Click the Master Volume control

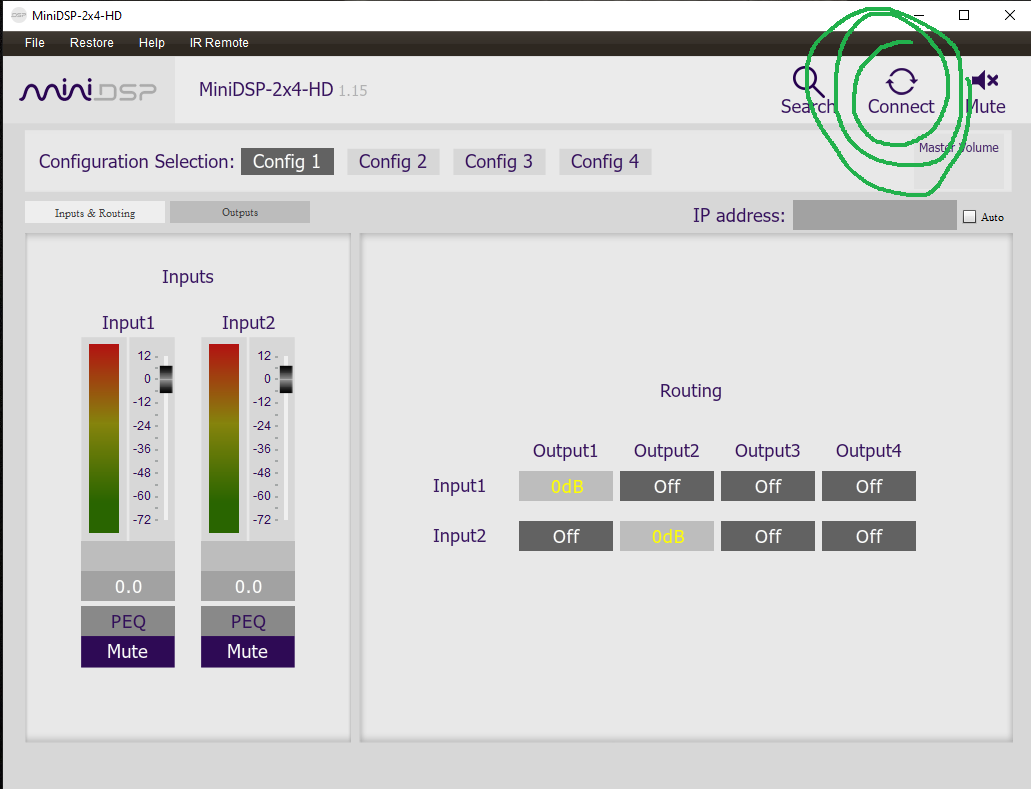point(959,162)
